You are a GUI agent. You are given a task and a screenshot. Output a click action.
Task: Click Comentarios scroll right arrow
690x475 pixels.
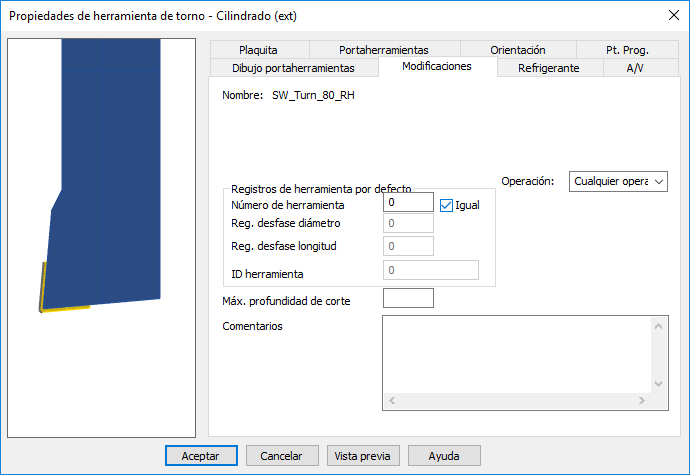click(642, 401)
